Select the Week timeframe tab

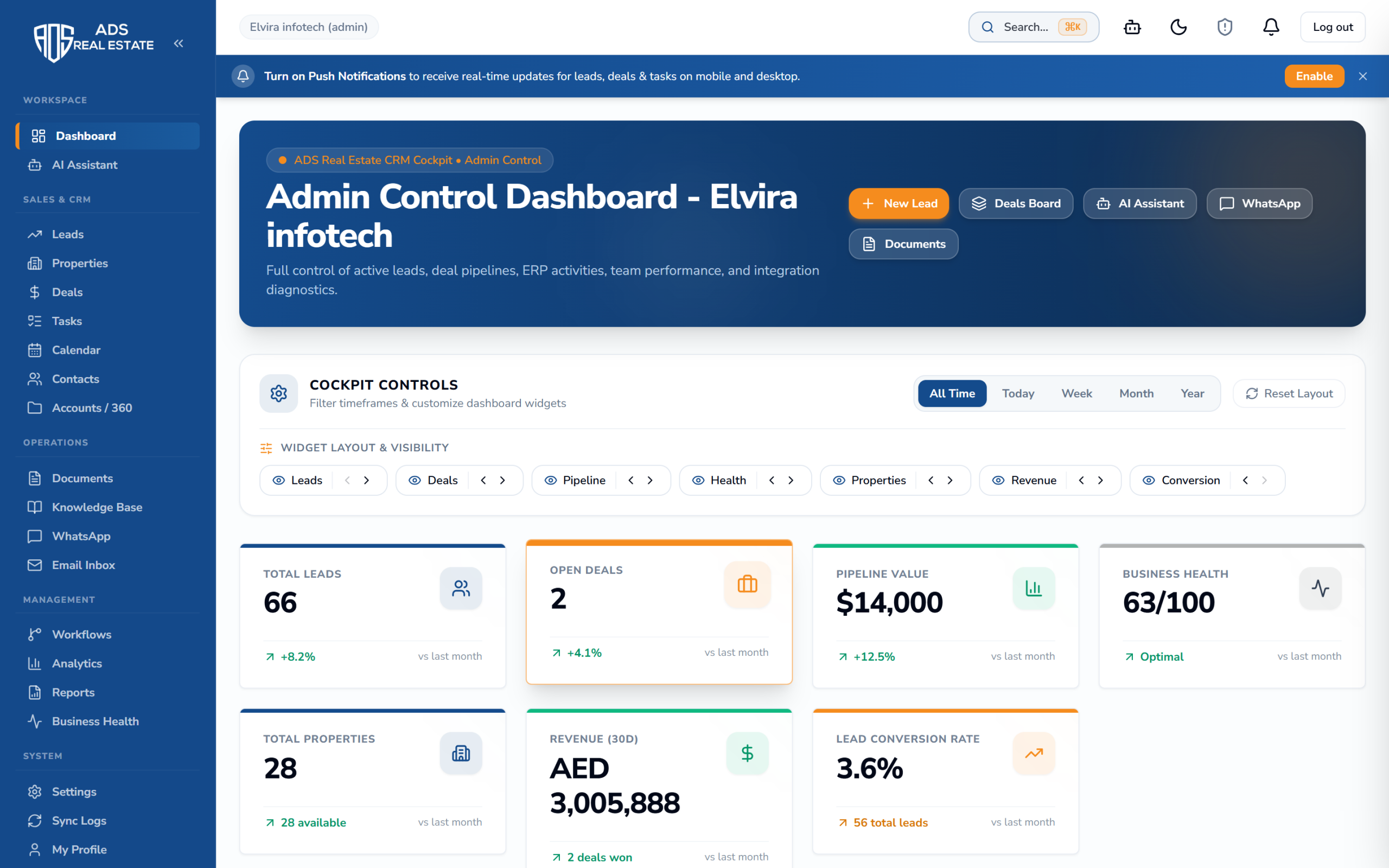1076,393
